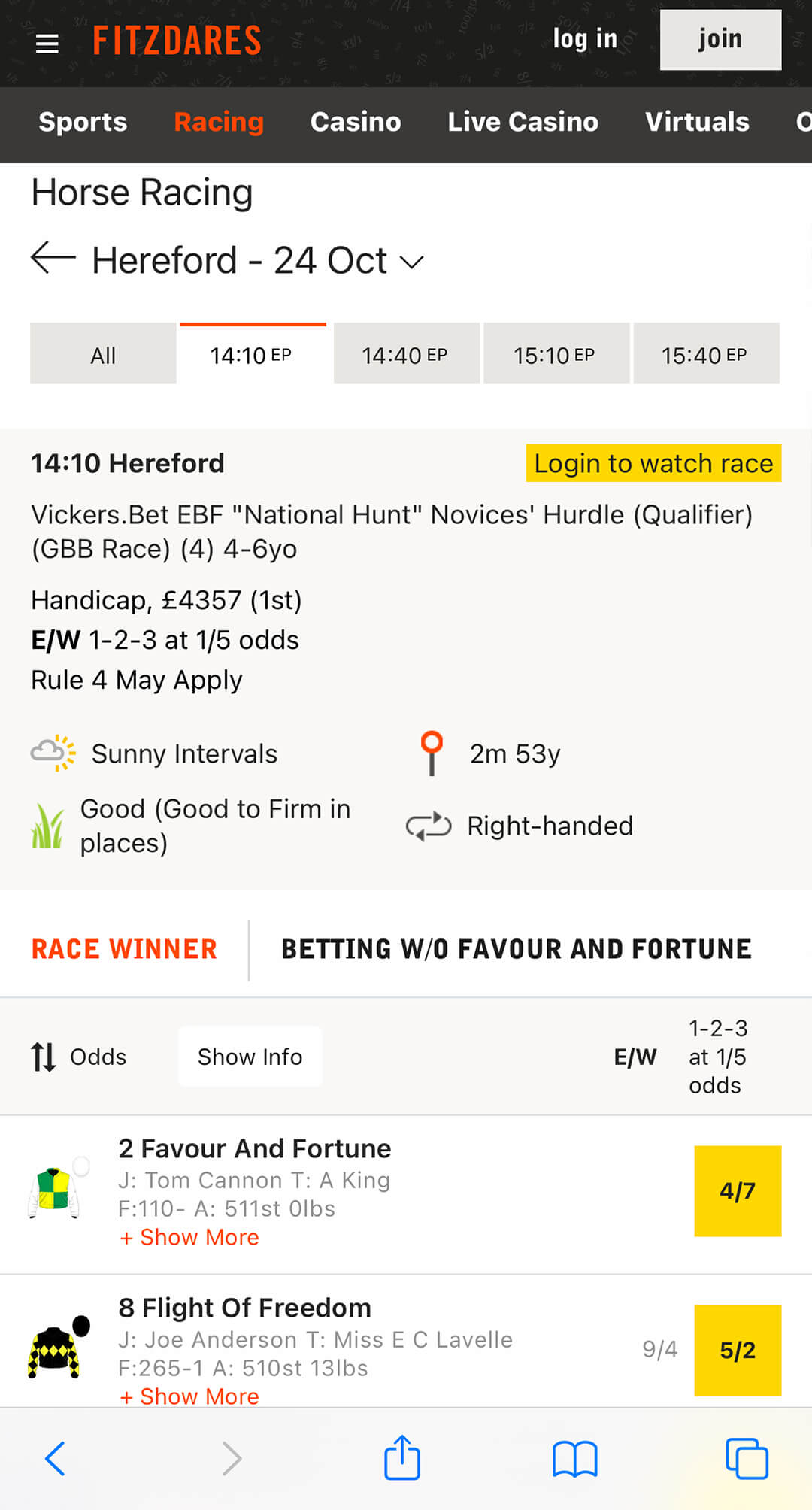
Task: Select the 14:40 EP race tab
Action: (406, 354)
